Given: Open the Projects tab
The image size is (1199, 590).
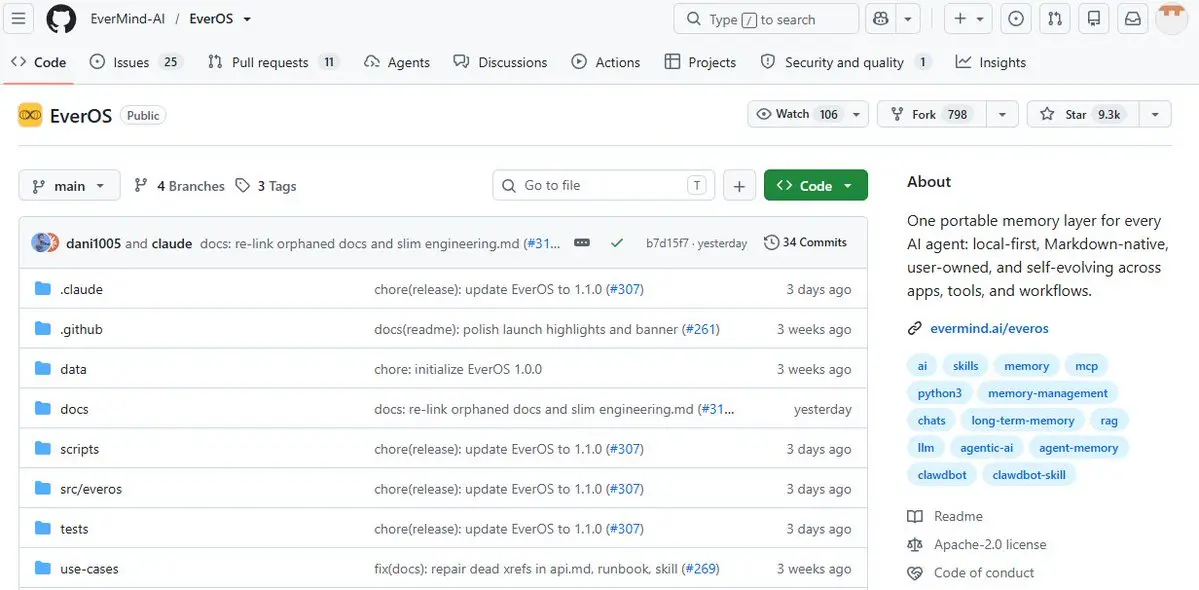Looking at the screenshot, I should pyautogui.click(x=700, y=63).
